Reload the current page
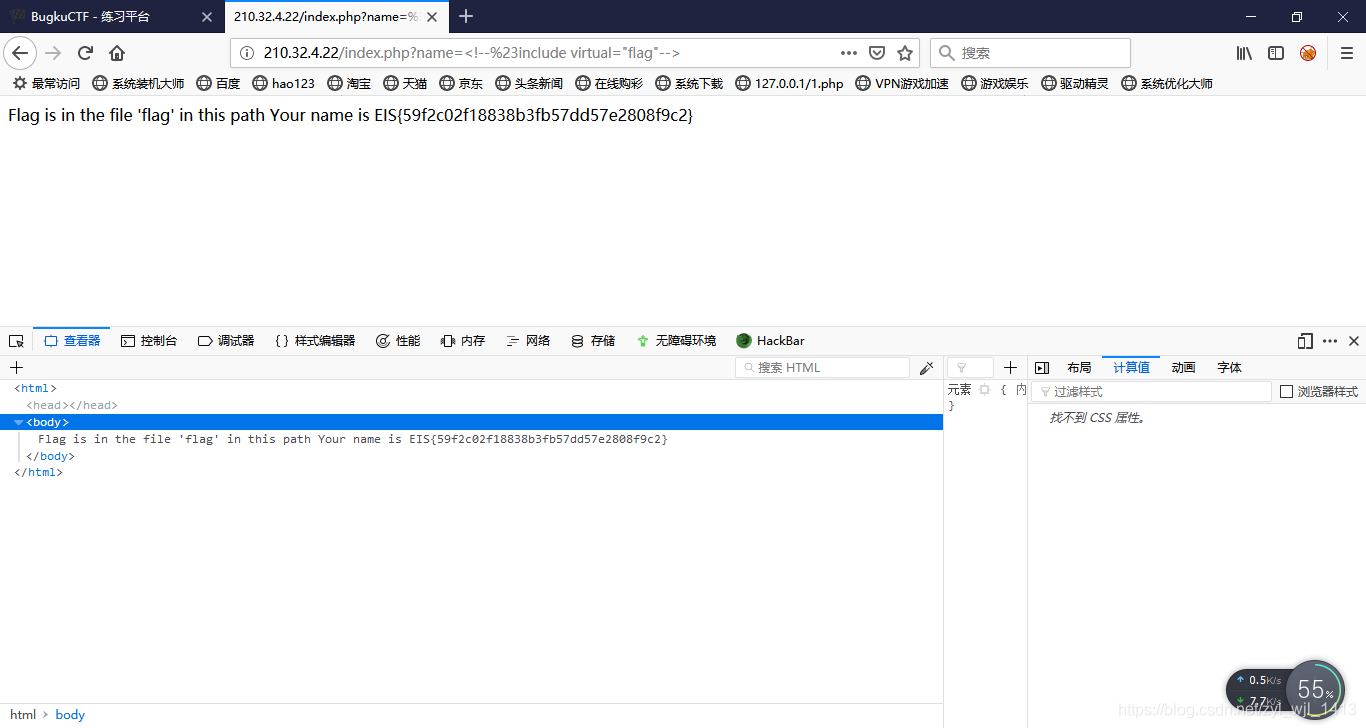1366x728 pixels. tap(85, 53)
